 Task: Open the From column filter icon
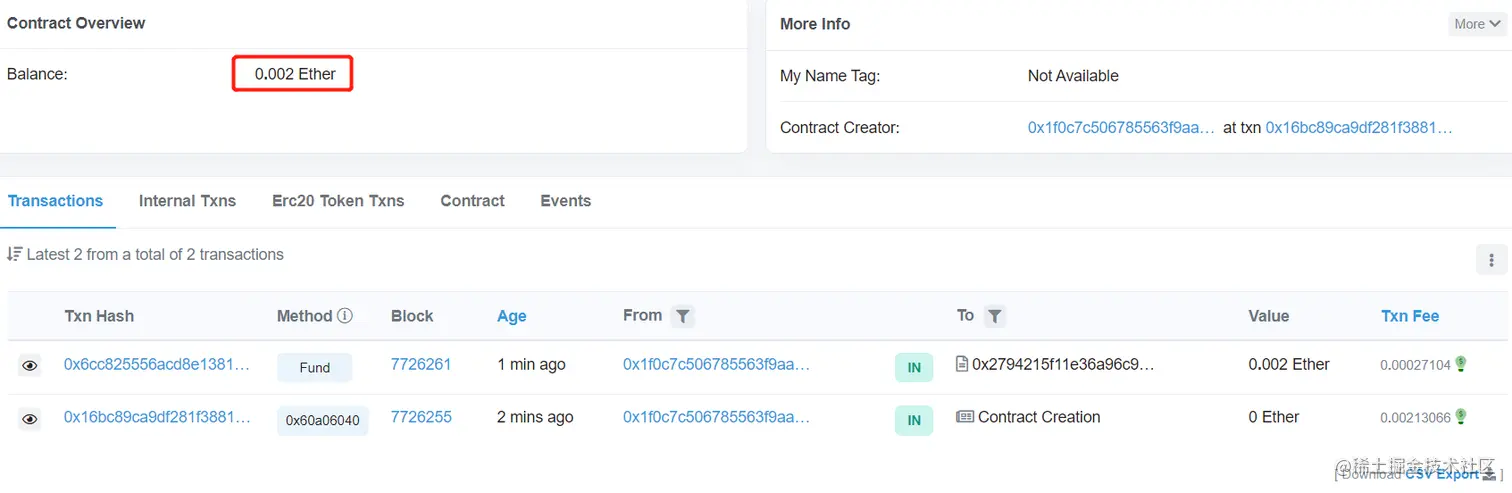682,316
